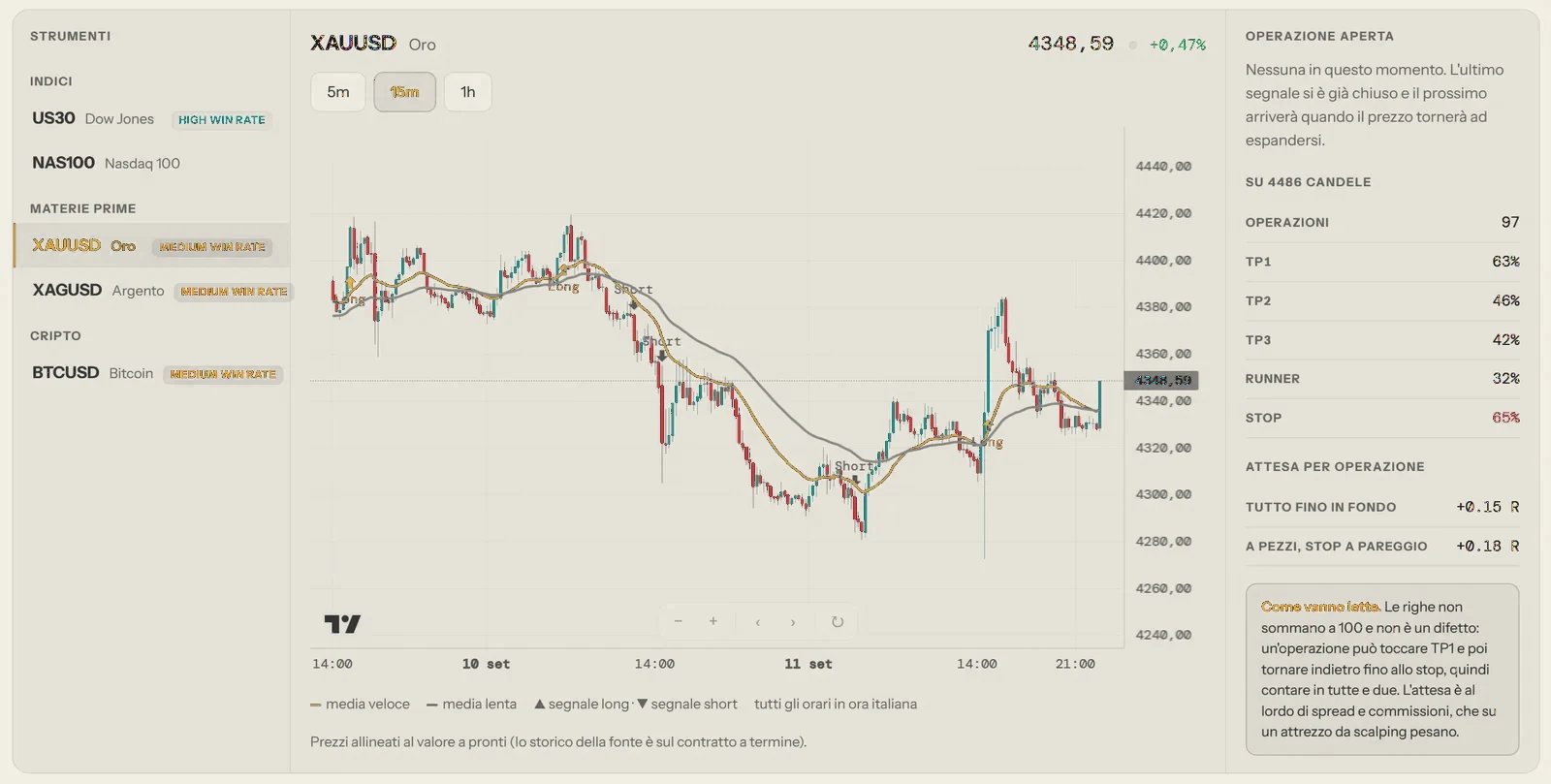
Task: Click the MEDIUM WIN RATE badge next to Bitcoin
Action: 223,374
